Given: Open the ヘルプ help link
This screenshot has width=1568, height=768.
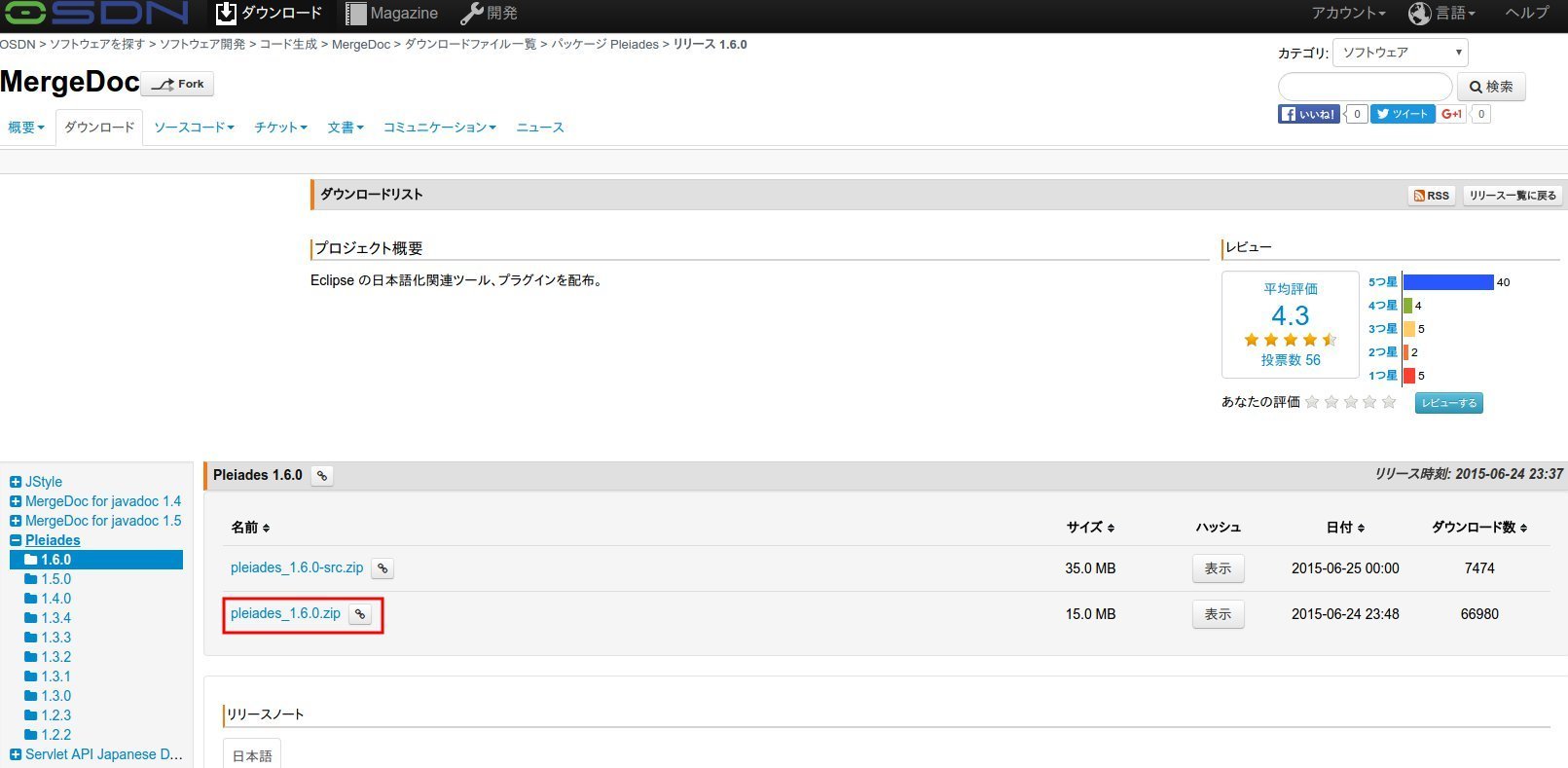Looking at the screenshot, I should click(x=1526, y=14).
